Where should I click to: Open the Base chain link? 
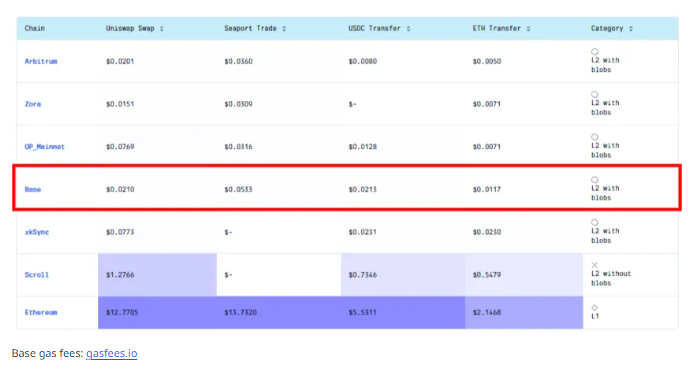33,190
